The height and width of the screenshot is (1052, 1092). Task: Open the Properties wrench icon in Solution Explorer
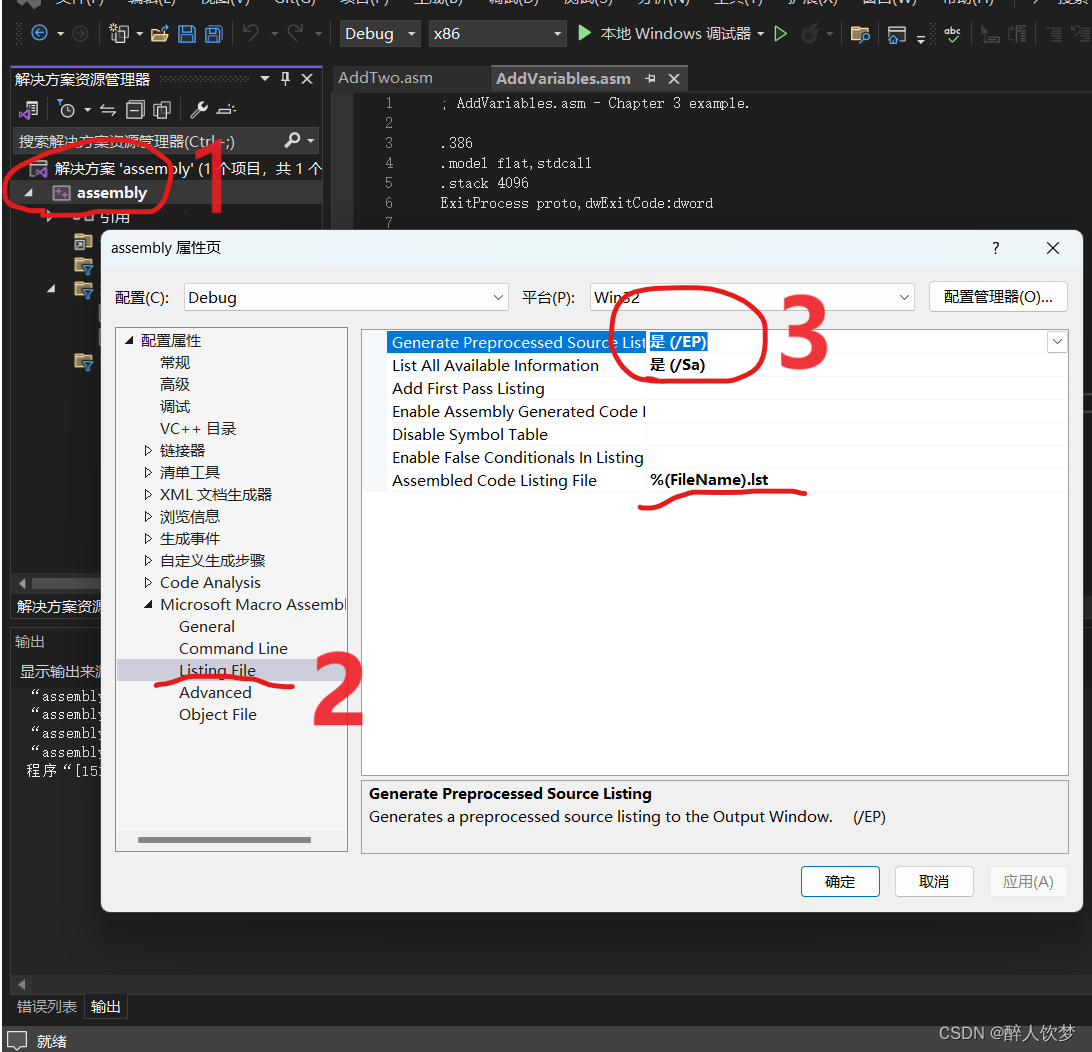point(198,109)
